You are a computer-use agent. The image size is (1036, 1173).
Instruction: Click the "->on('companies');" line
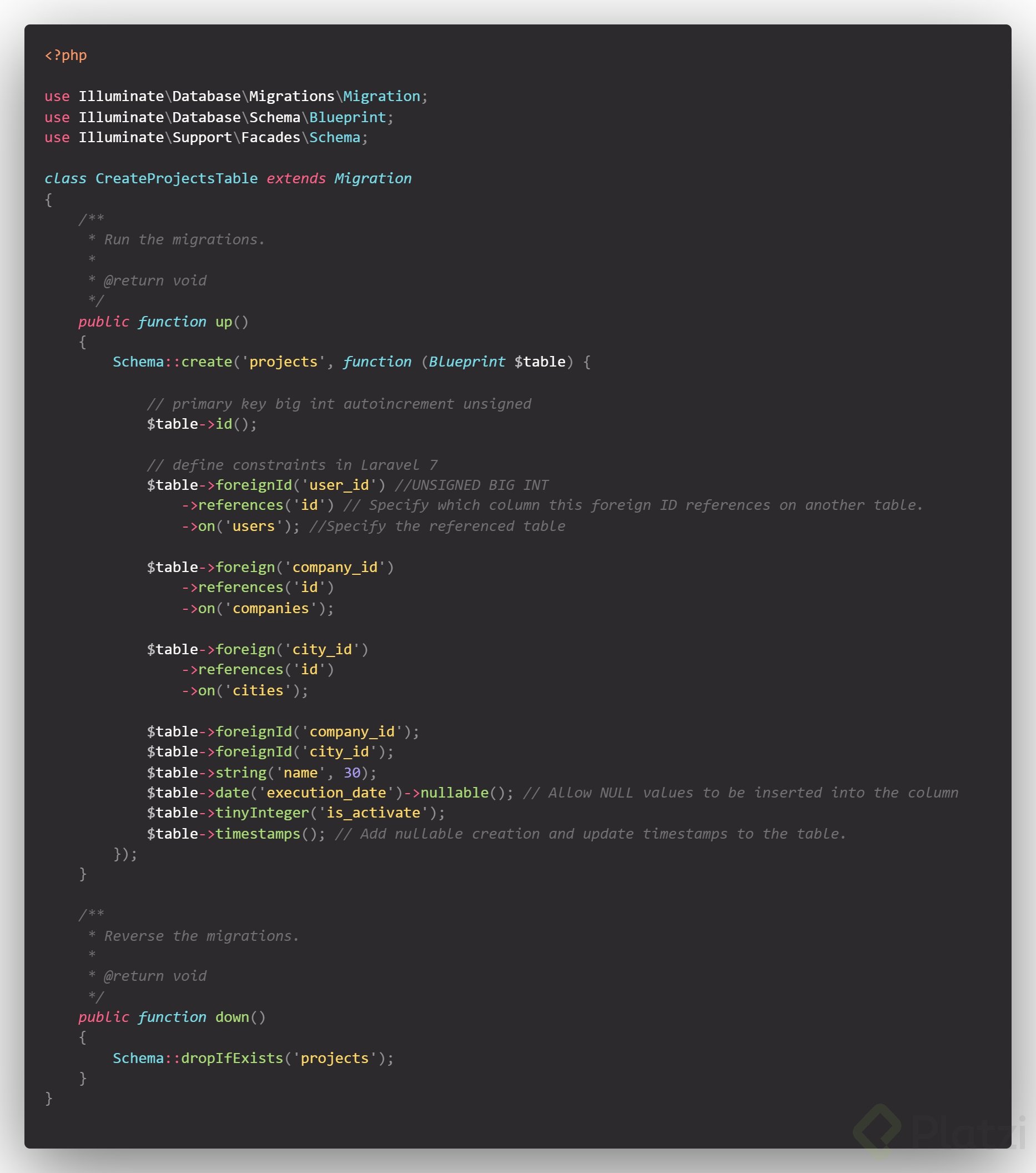point(258,608)
